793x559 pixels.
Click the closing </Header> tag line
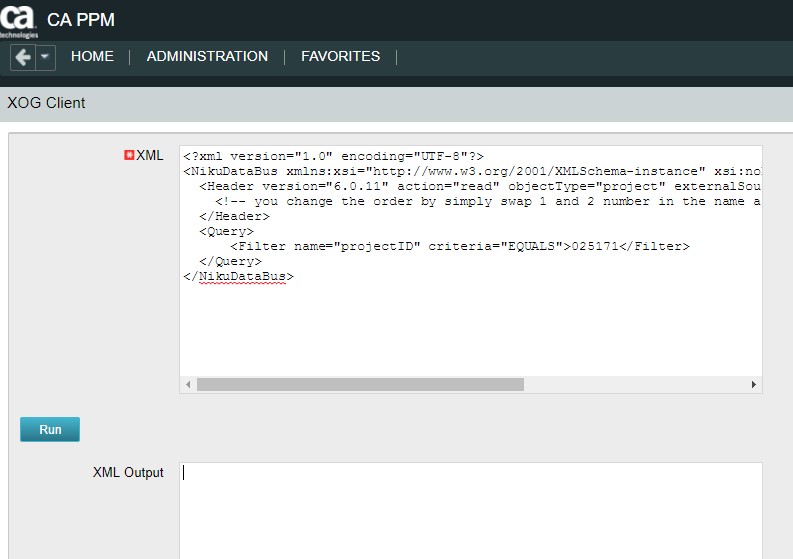click(235, 217)
